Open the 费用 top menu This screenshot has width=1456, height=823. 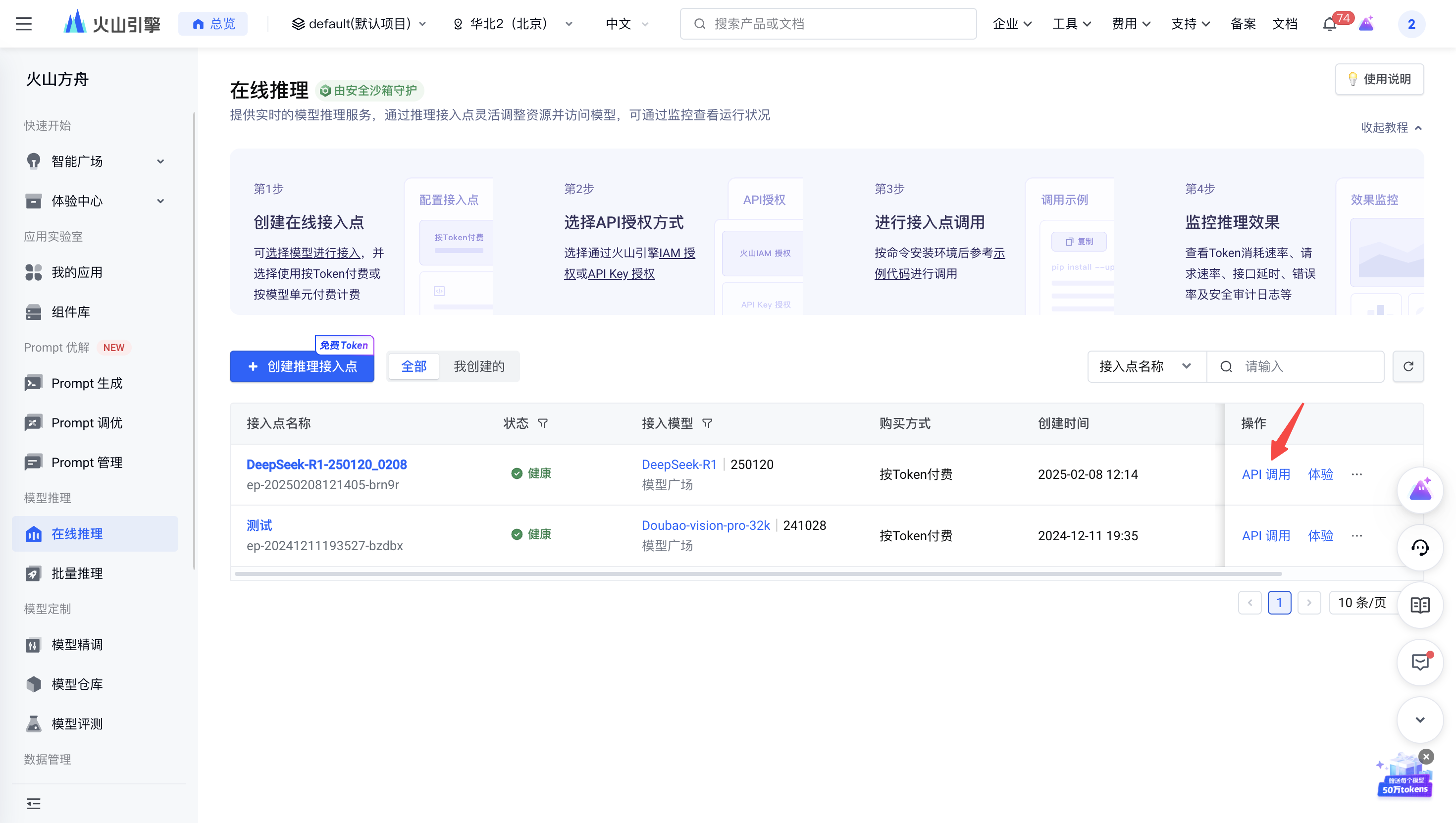1131,24
